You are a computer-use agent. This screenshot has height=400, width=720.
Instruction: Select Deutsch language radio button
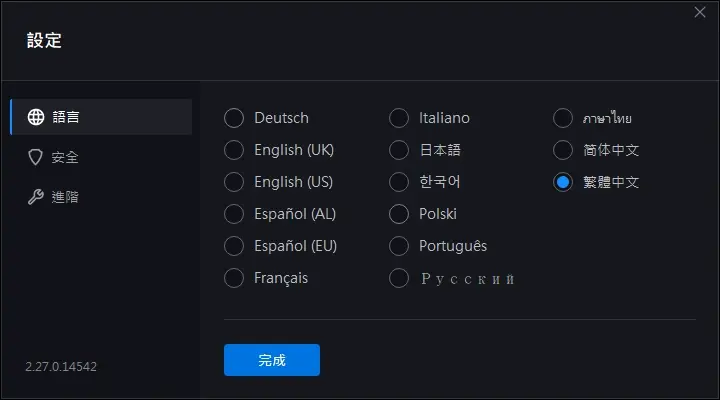pyautogui.click(x=234, y=118)
